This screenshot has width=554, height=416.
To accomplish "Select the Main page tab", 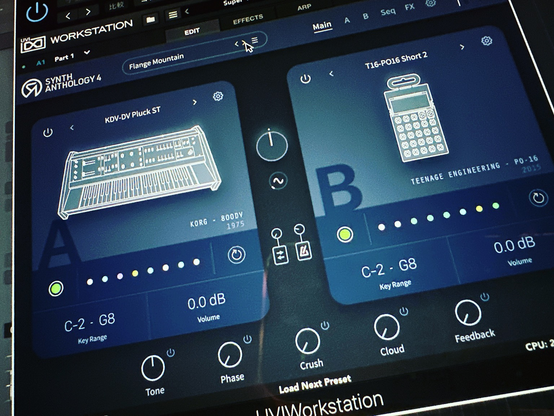I will 322,26.
